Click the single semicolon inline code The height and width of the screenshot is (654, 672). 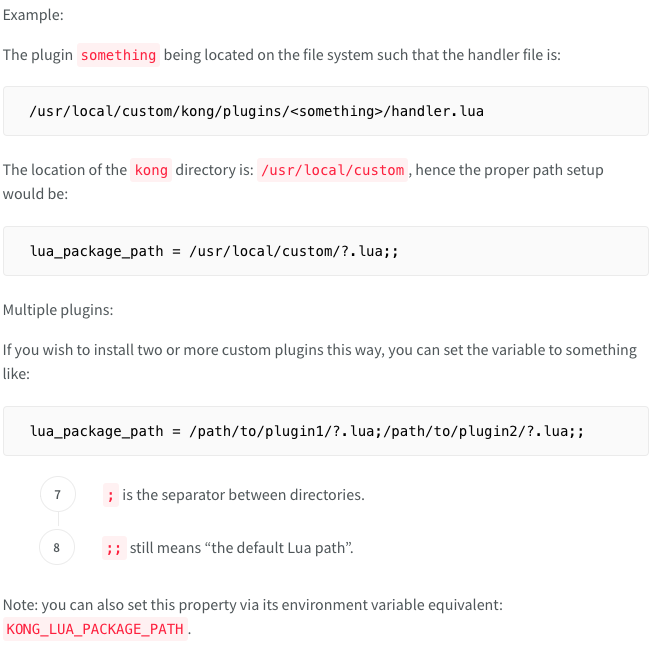point(110,495)
